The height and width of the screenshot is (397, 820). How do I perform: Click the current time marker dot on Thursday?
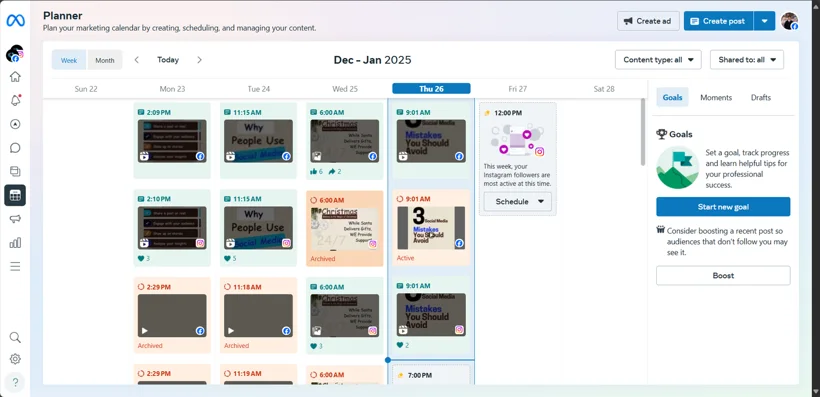pyautogui.click(x=388, y=360)
